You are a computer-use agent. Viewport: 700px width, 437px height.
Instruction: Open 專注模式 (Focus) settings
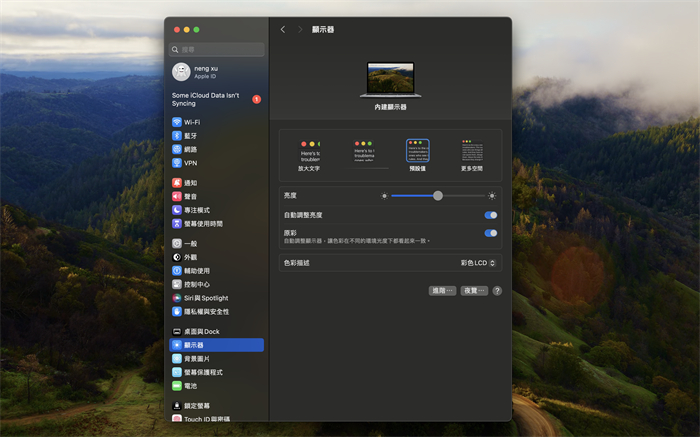pyautogui.click(x=196, y=210)
